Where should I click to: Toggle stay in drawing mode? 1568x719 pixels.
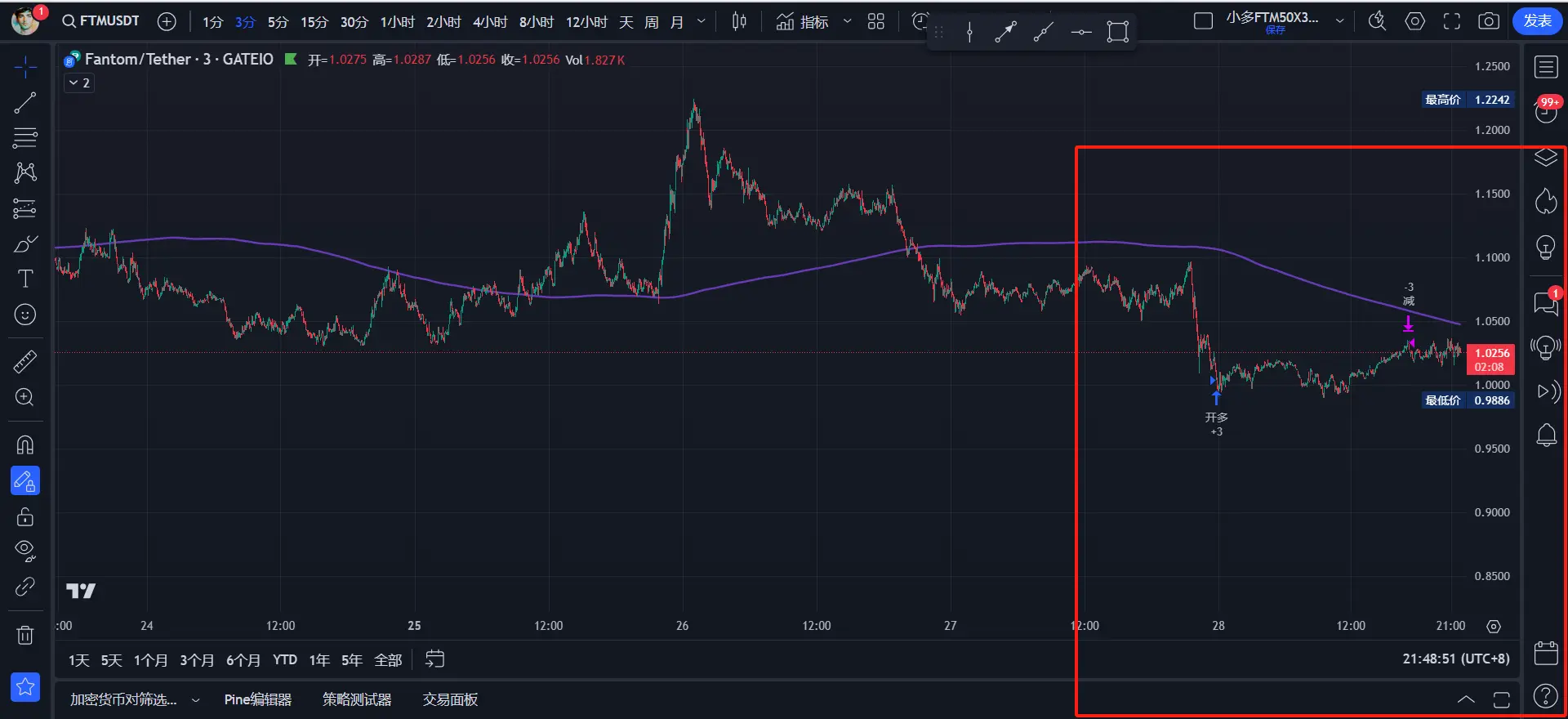pos(25,481)
